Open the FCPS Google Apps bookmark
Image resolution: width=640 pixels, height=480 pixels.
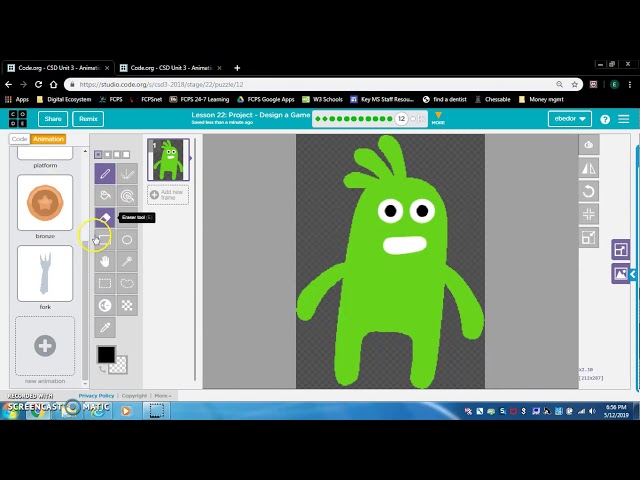click(x=266, y=99)
